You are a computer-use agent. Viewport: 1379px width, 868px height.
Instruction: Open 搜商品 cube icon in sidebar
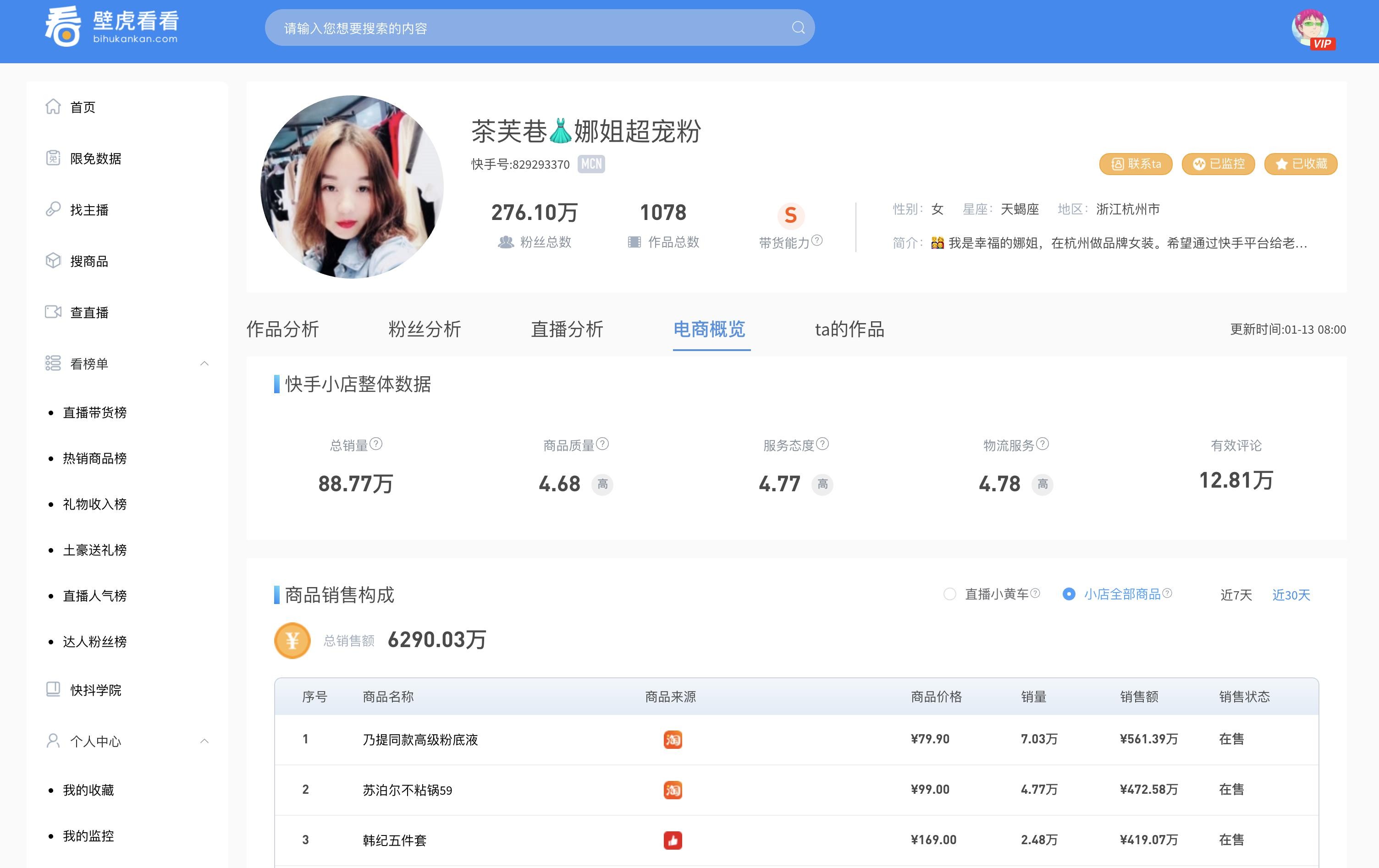point(53,260)
